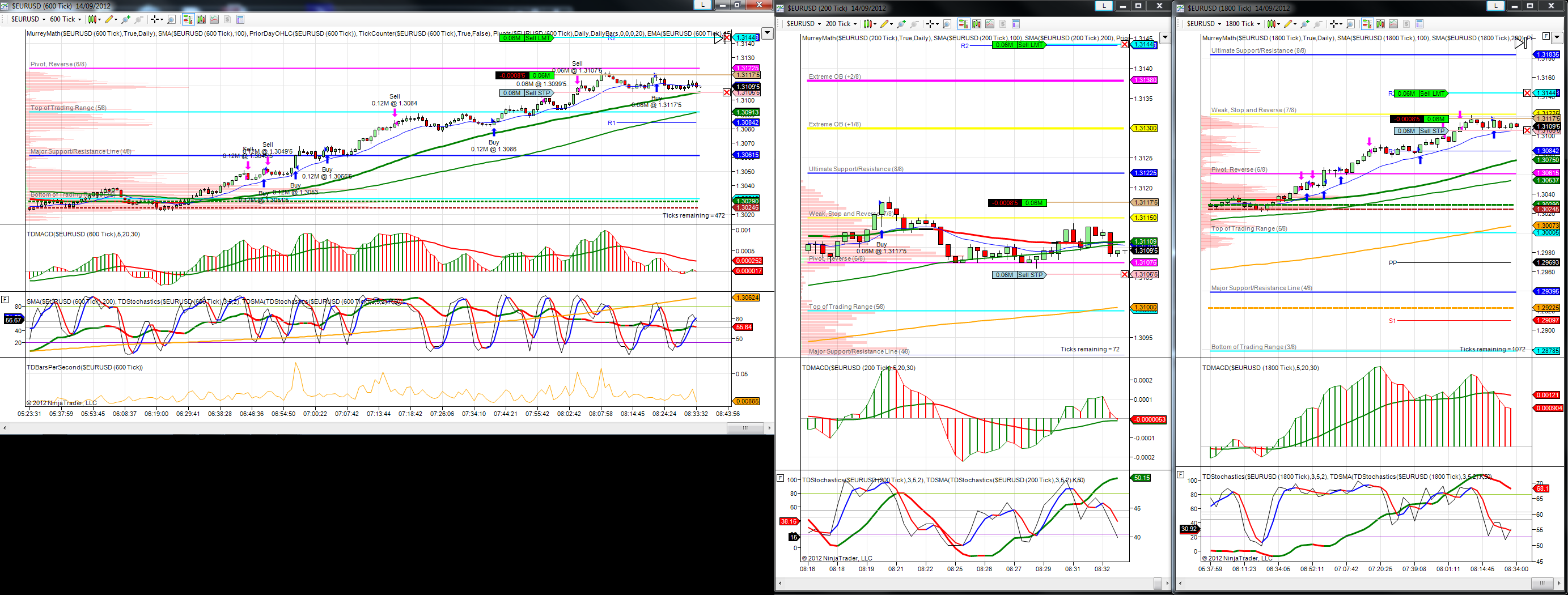1568x595 pixels.
Task: Cancel Sell LMT order X in 200 Tick chart
Action: pos(1124,44)
